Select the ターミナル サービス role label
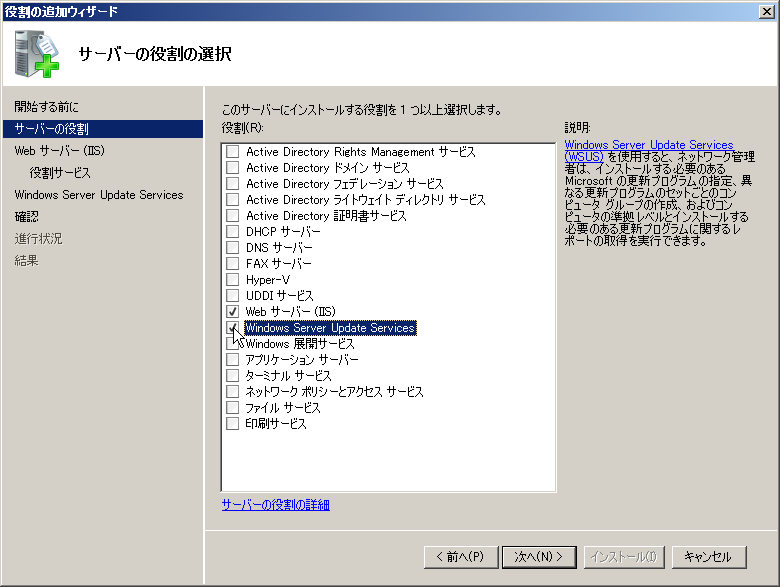 point(288,376)
